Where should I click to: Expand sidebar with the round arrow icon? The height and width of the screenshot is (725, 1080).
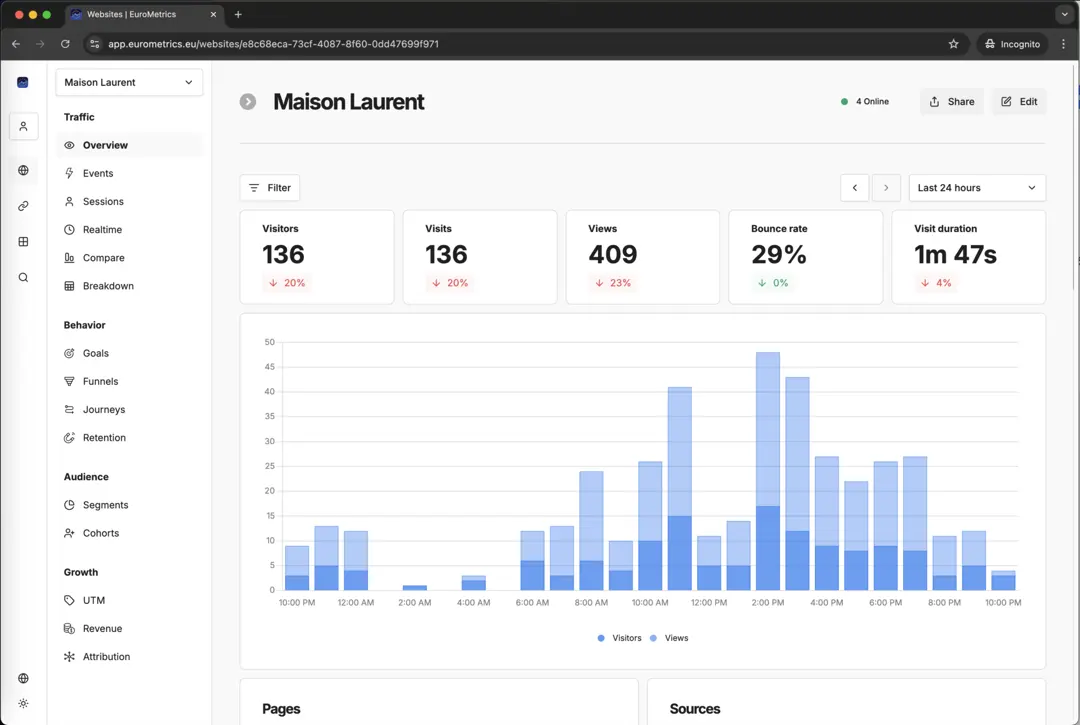(248, 102)
